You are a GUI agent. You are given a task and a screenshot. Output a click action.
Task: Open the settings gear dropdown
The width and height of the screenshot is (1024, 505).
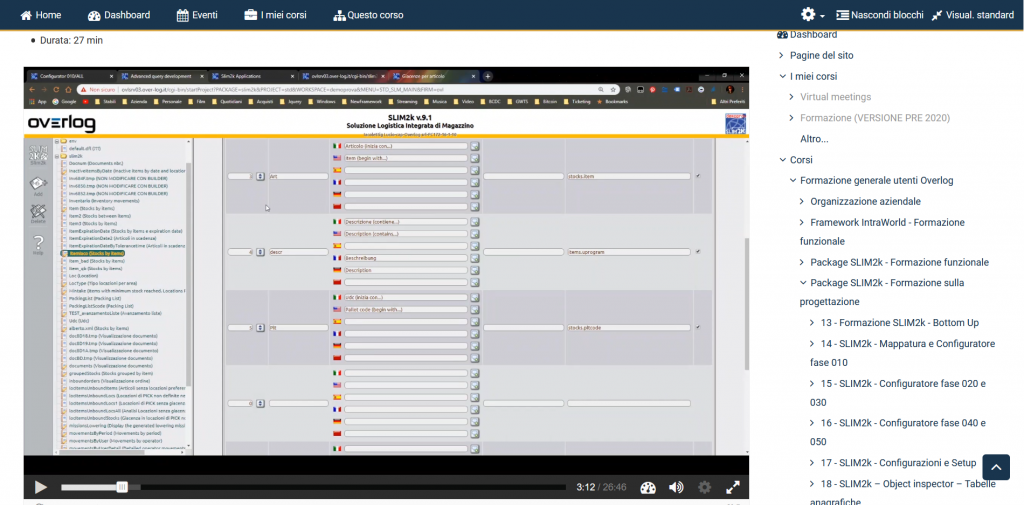[x=812, y=14]
